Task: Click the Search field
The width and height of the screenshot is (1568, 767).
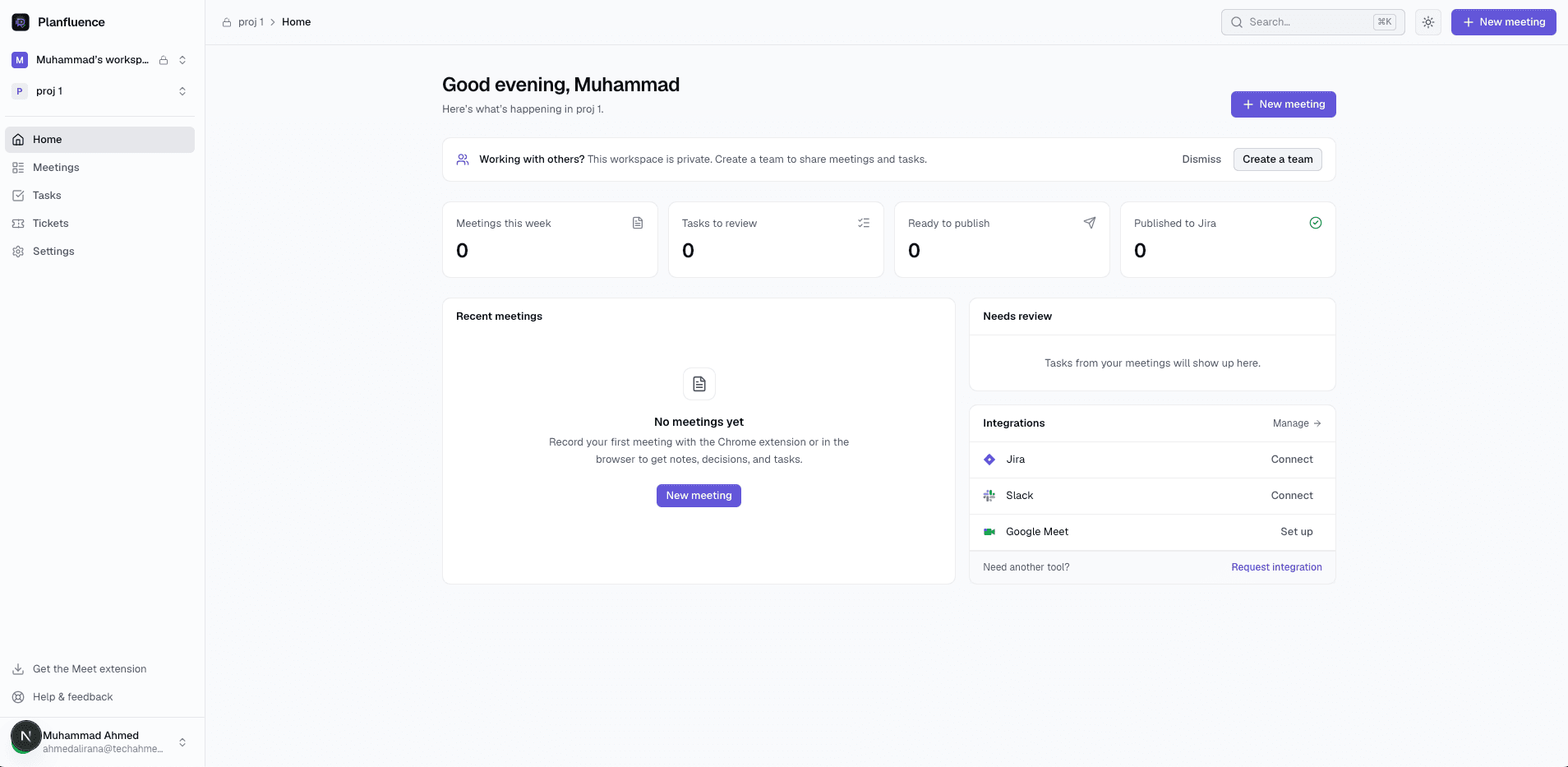Action: pos(1312,22)
